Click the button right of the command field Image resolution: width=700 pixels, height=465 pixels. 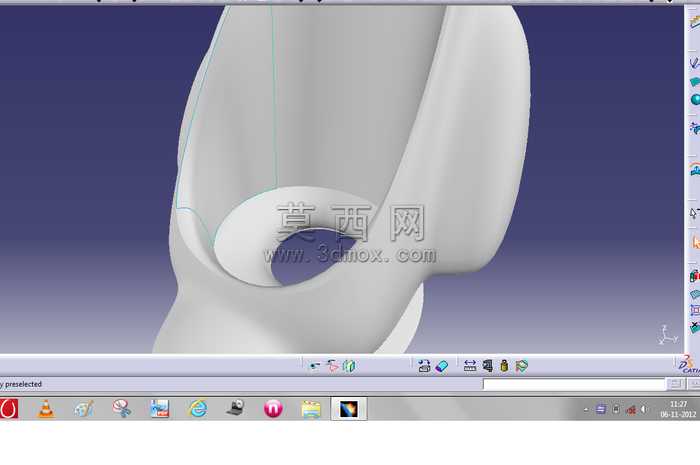(x=675, y=384)
